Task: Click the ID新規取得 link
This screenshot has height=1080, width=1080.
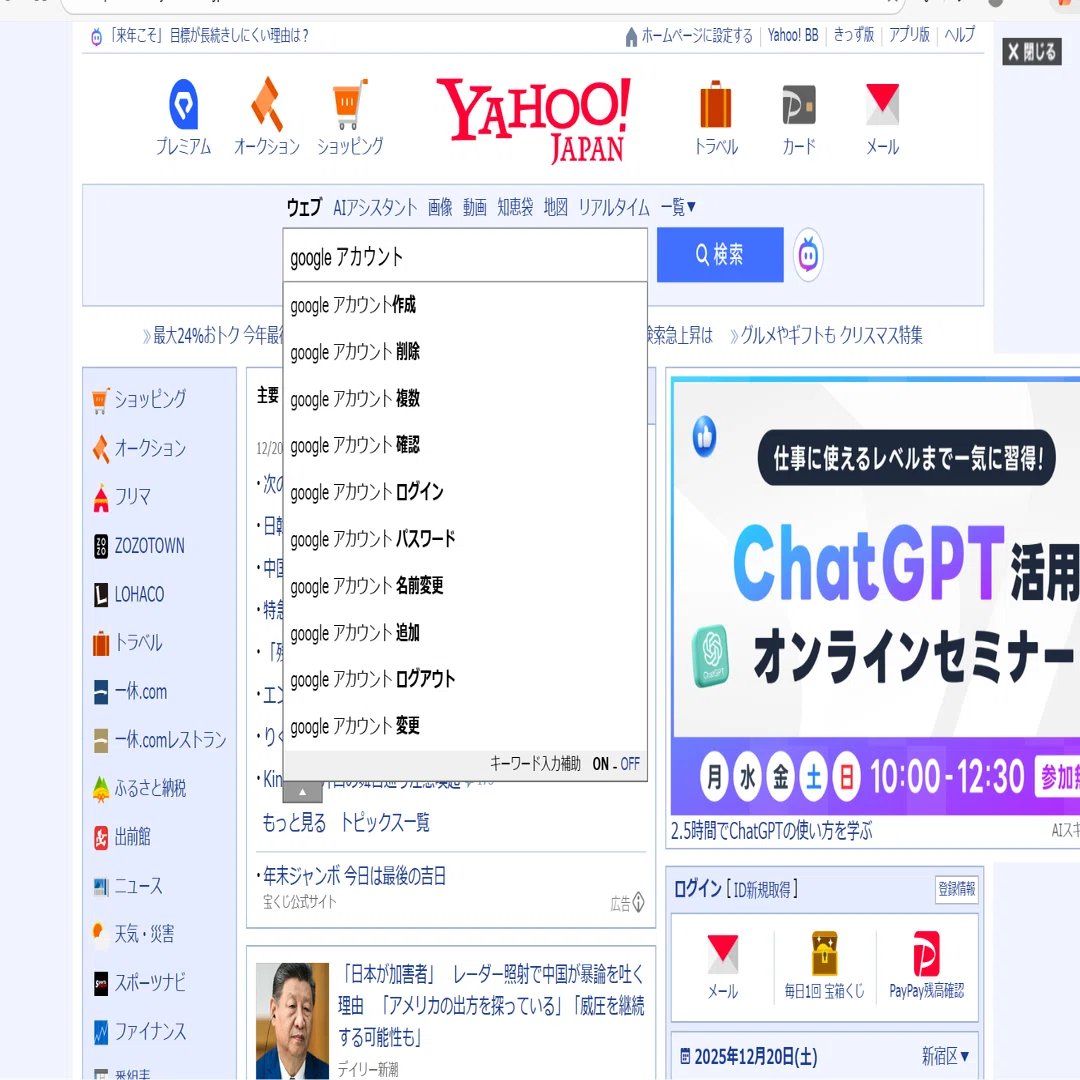Action: click(x=762, y=889)
